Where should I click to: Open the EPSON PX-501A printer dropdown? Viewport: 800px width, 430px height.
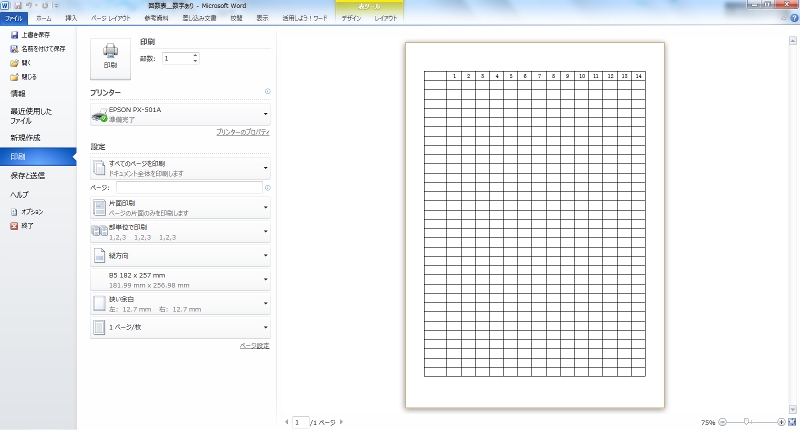pyautogui.click(x=180, y=114)
